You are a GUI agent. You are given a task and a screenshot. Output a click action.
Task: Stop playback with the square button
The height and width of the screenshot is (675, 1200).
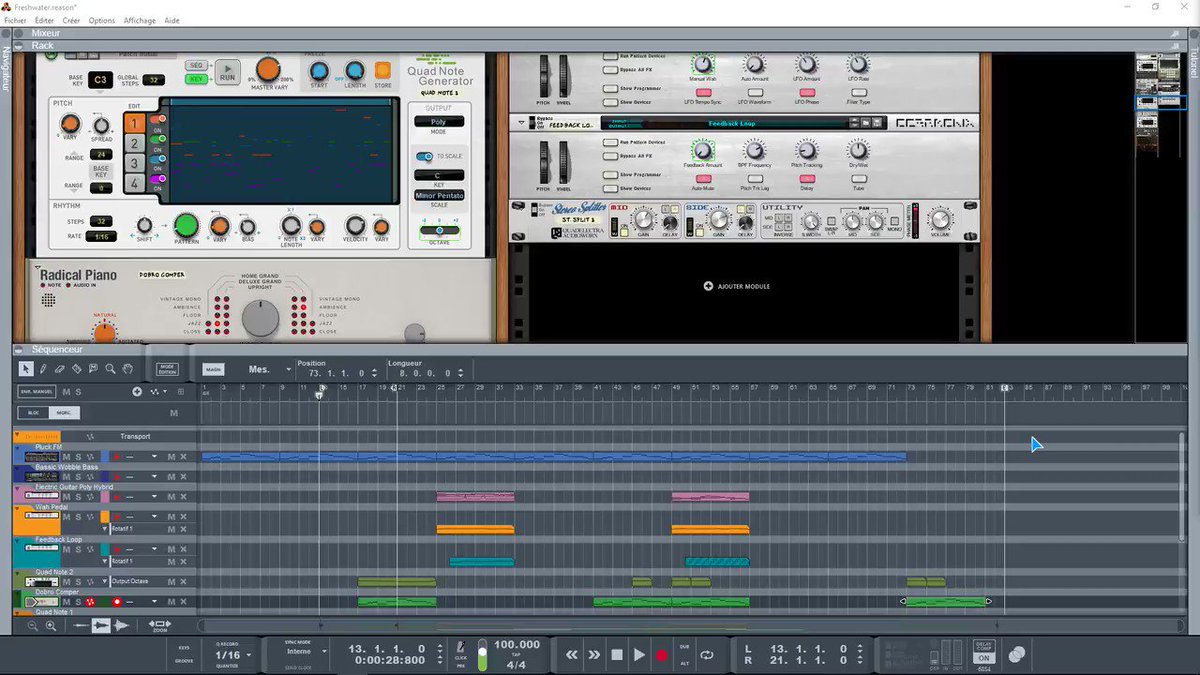617,655
